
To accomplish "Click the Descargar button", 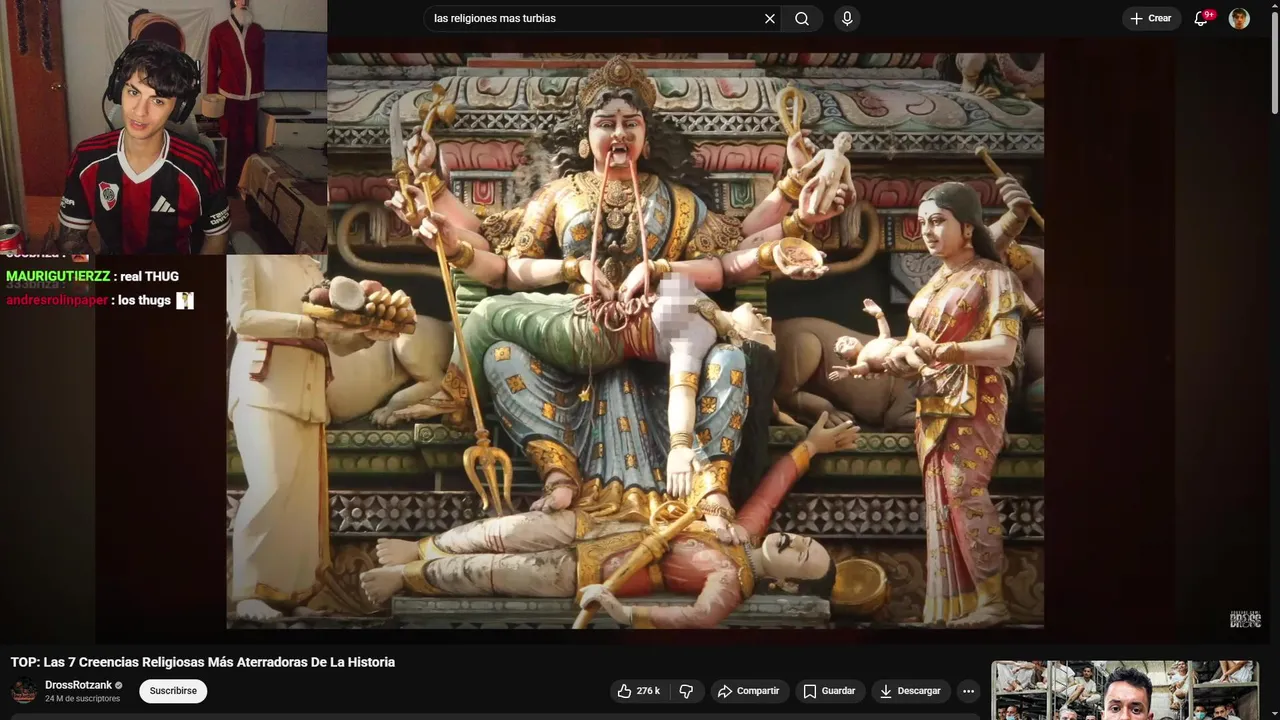I will pyautogui.click(x=910, y=691).
